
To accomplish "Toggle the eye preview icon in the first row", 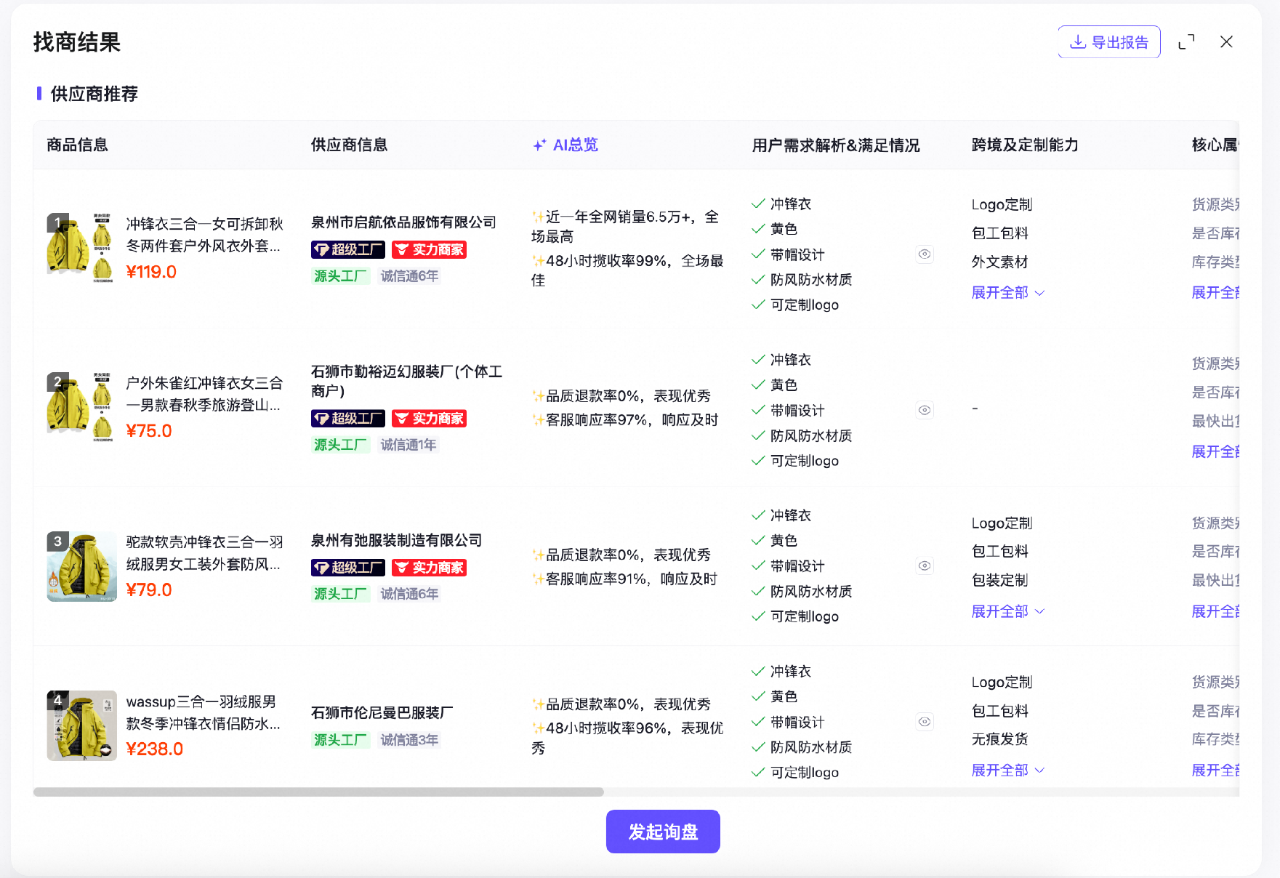I will tap(924, 254).
